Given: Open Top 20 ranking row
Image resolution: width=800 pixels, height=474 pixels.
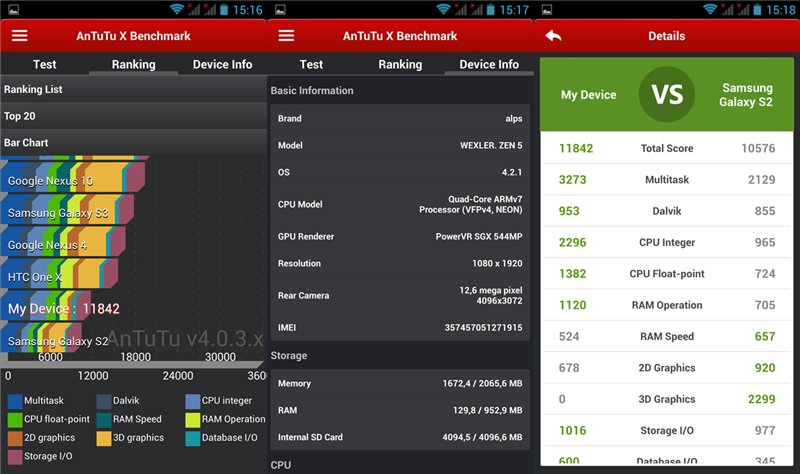Looking at the screenshot, I should coord(133,116).
